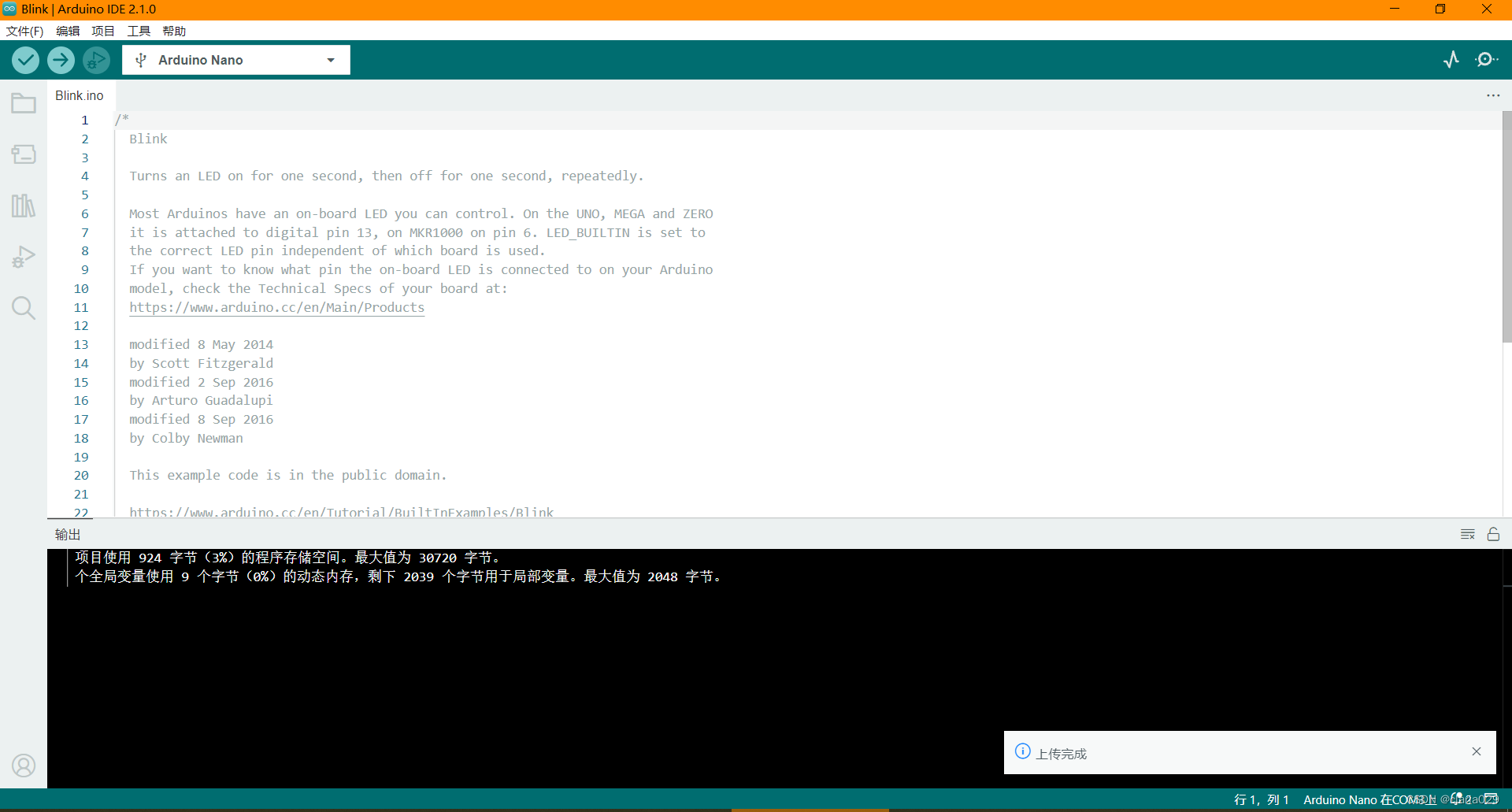The image size is (1512, 812).
Task: Click the USB icon in board selector
Action: click(x=141, y=60)
